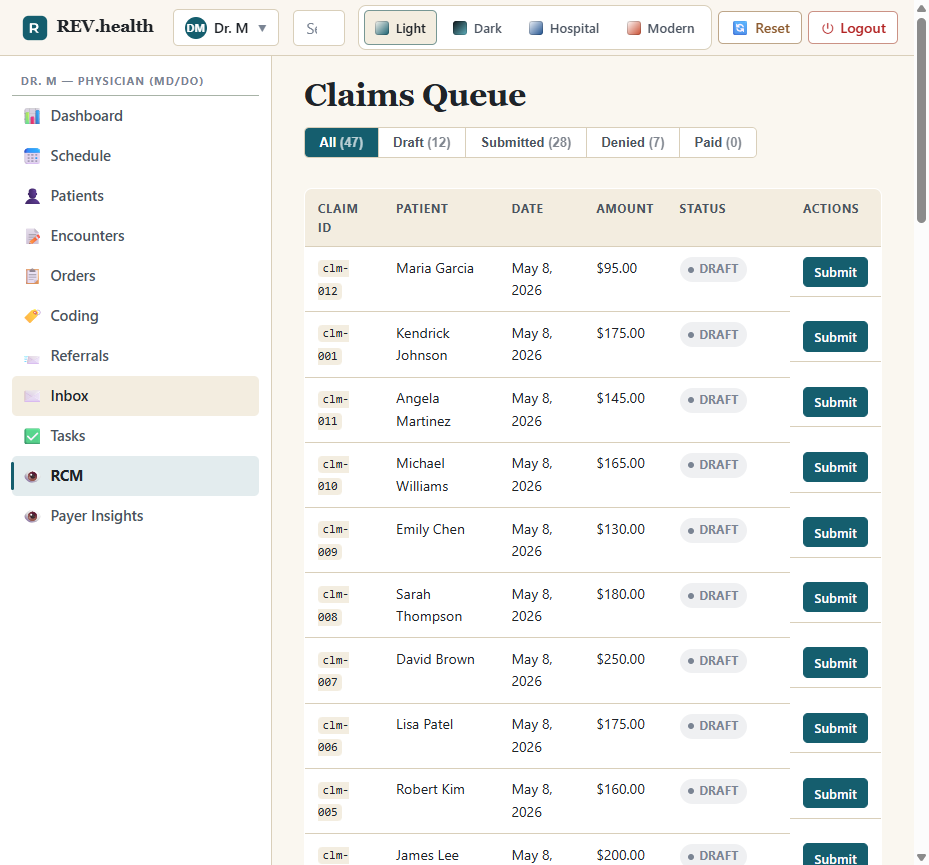Open Schedule in the sidebar
Viewport: 929px width, 865px height.
coord(135,156)
